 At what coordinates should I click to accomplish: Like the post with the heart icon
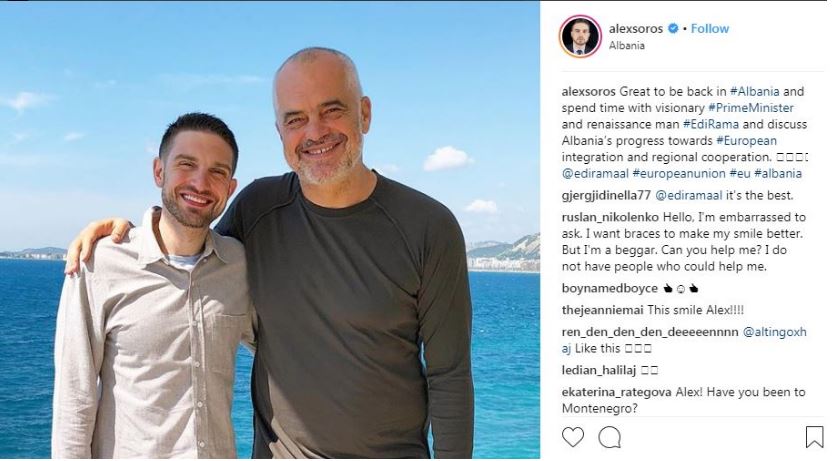[572, 437]
